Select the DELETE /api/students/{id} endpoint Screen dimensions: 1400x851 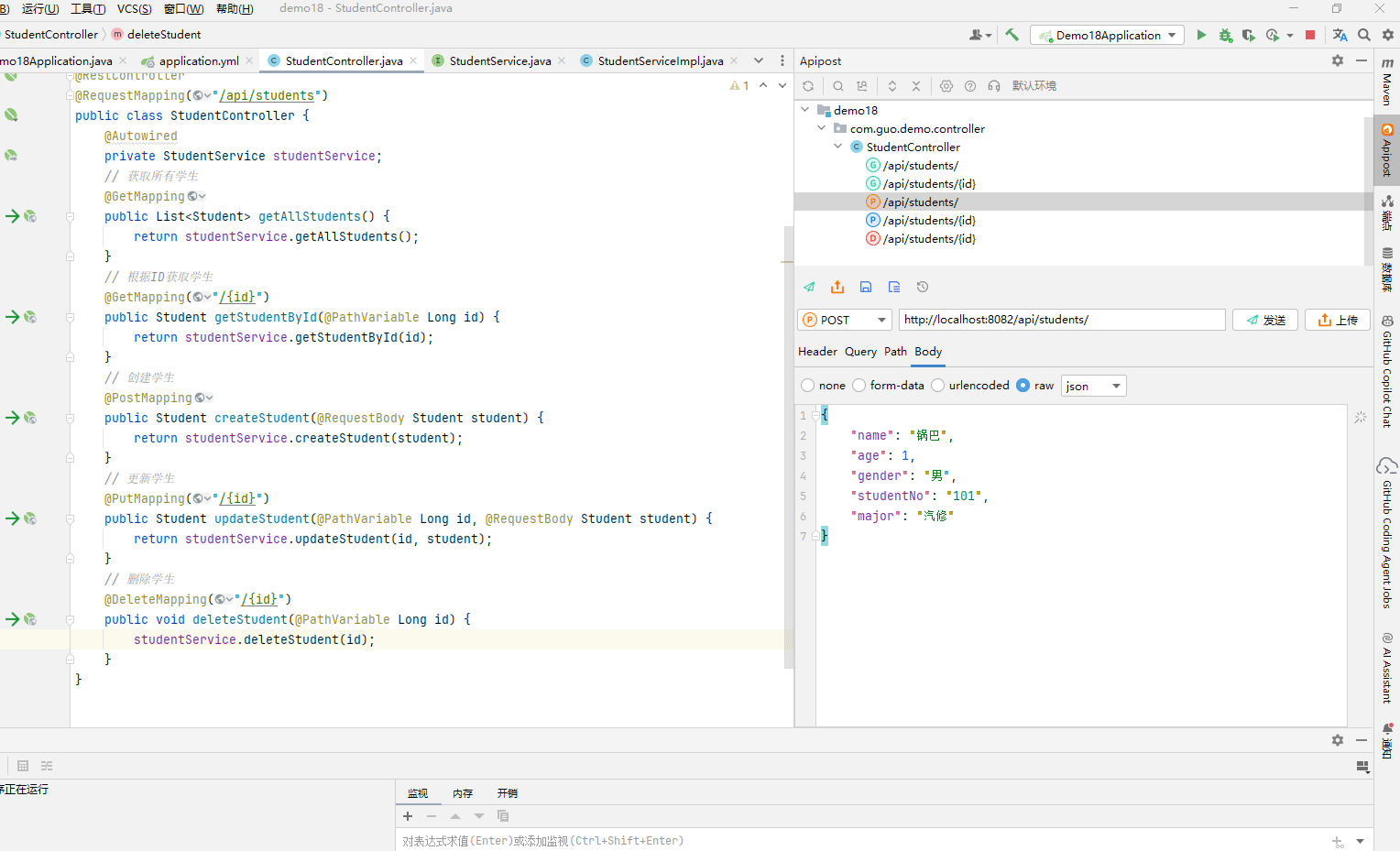(x=929, y=239)
